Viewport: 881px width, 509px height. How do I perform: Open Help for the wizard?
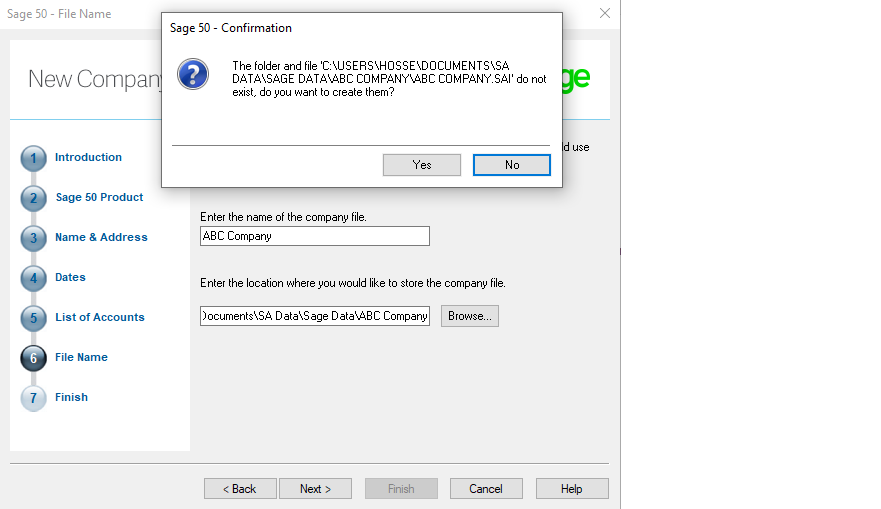(x=572, y=489)
